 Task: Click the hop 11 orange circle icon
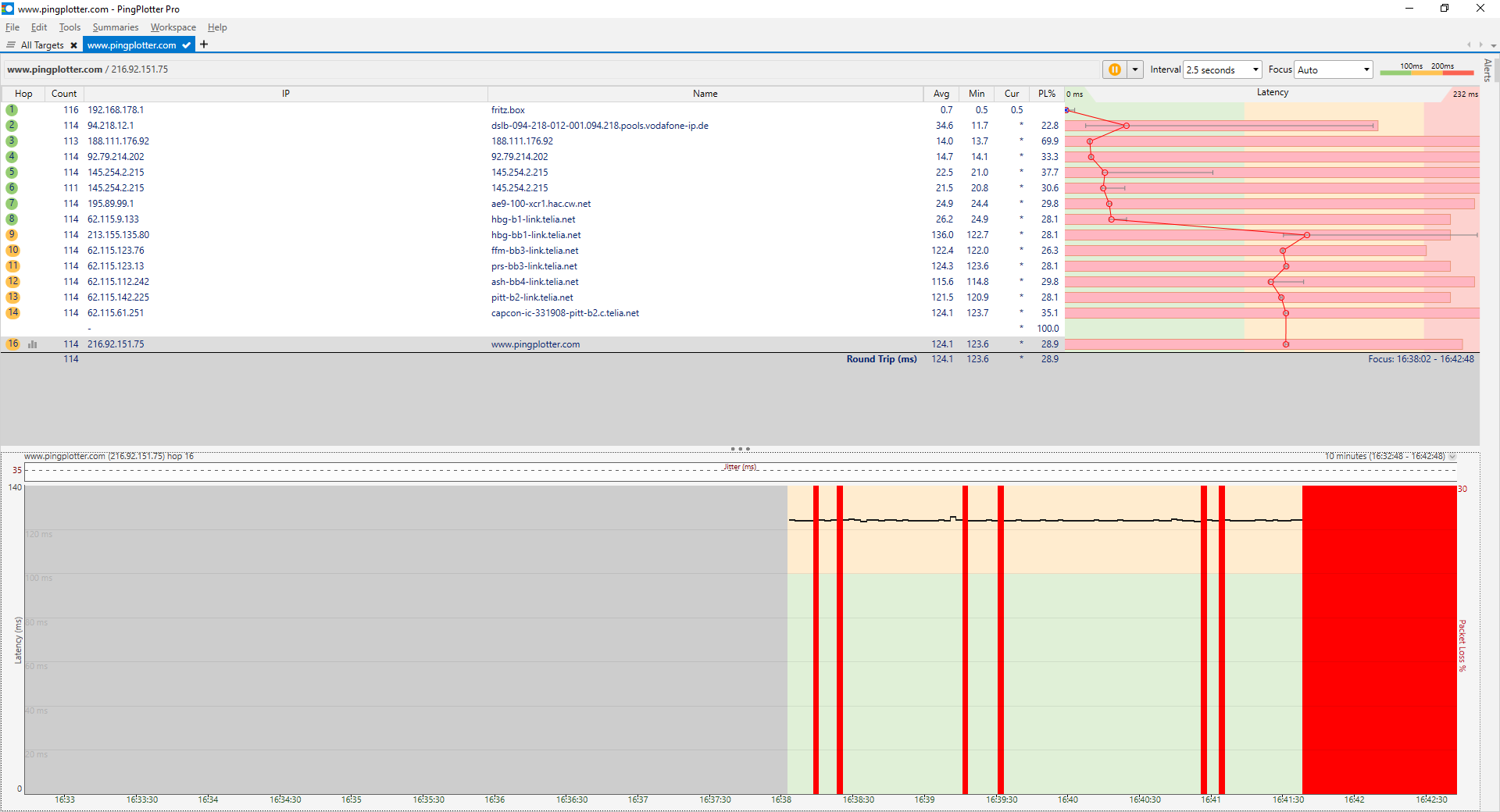click(x=12, y=266)
